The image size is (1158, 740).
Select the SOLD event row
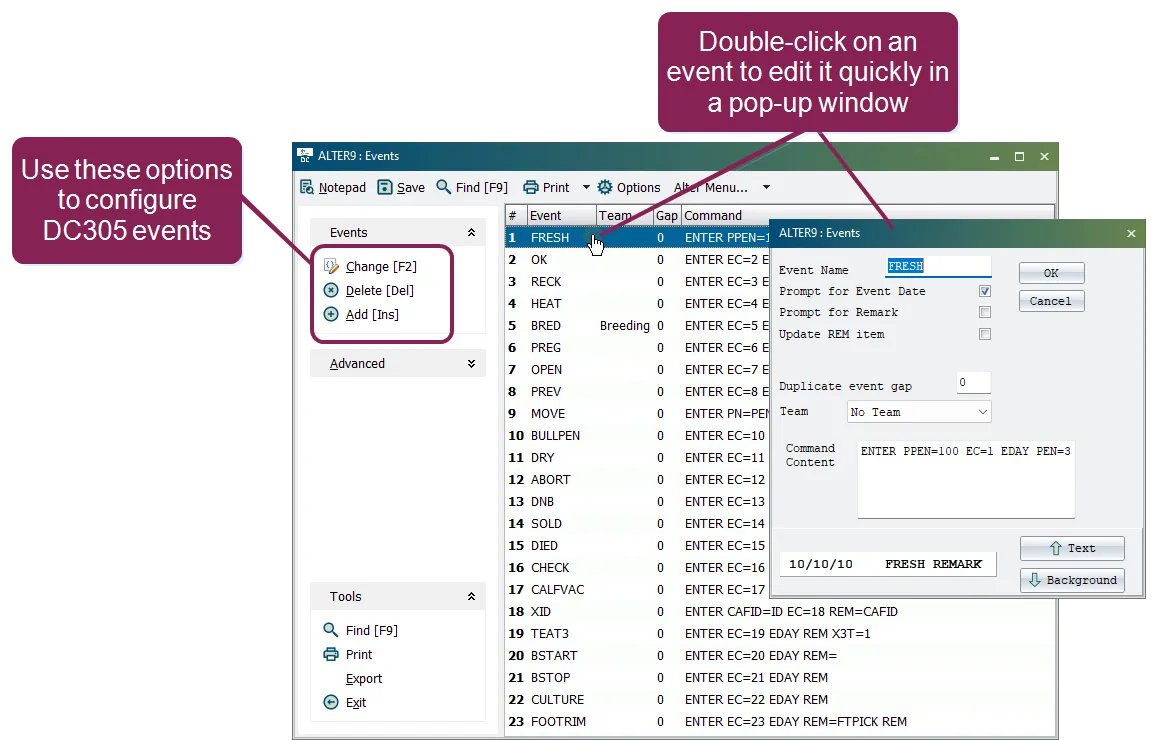pos(637,524)
